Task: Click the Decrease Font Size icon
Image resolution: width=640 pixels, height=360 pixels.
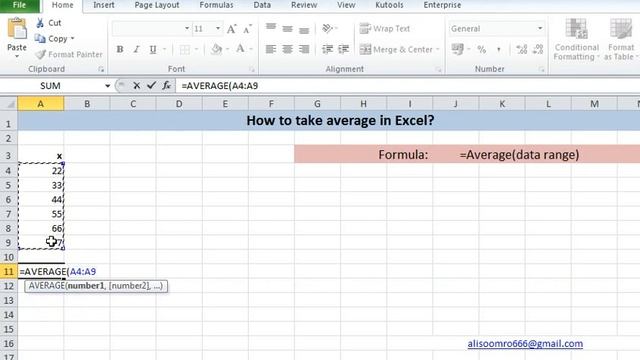Action: [247, 29]
